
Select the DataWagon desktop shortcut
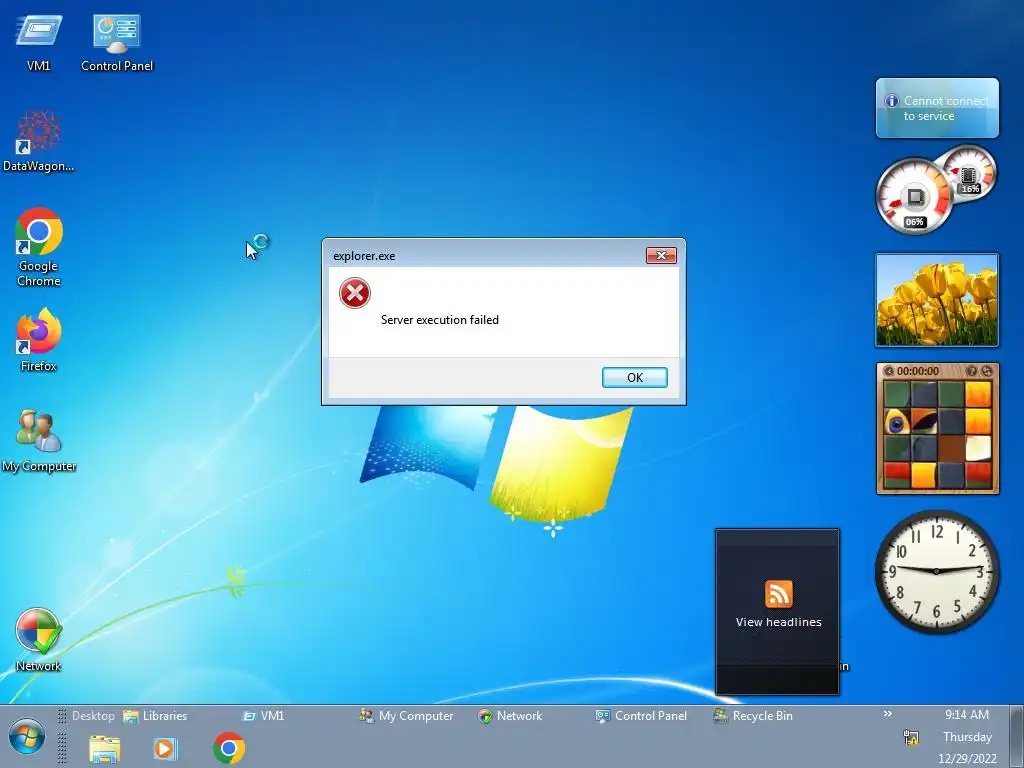(x=39, y=140)
